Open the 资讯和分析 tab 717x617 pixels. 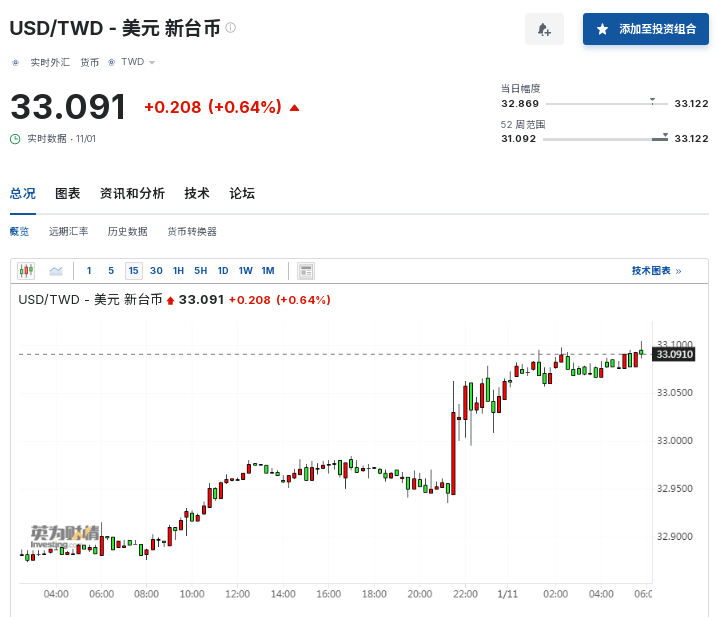pyautogui.click(x=132, y=193)
